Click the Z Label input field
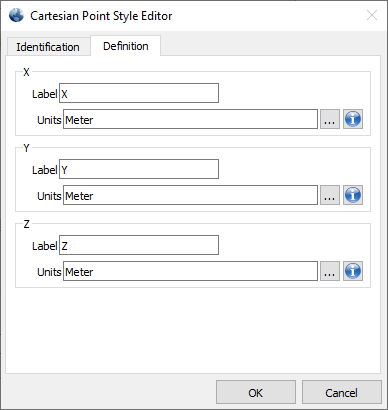This screenshot has width=388, height=410. click(x=139, y=245)
